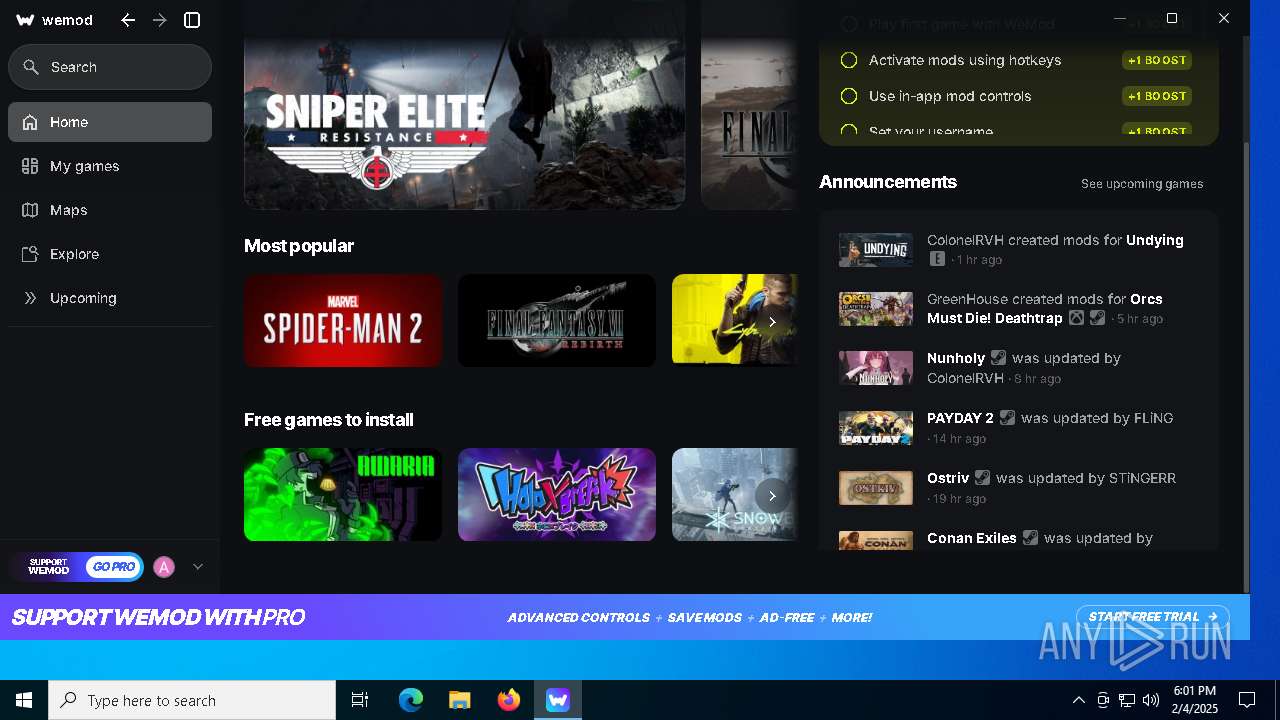
Task: Click See upcoming games link
Action: pyautogui.click(x=1142, y=184)
